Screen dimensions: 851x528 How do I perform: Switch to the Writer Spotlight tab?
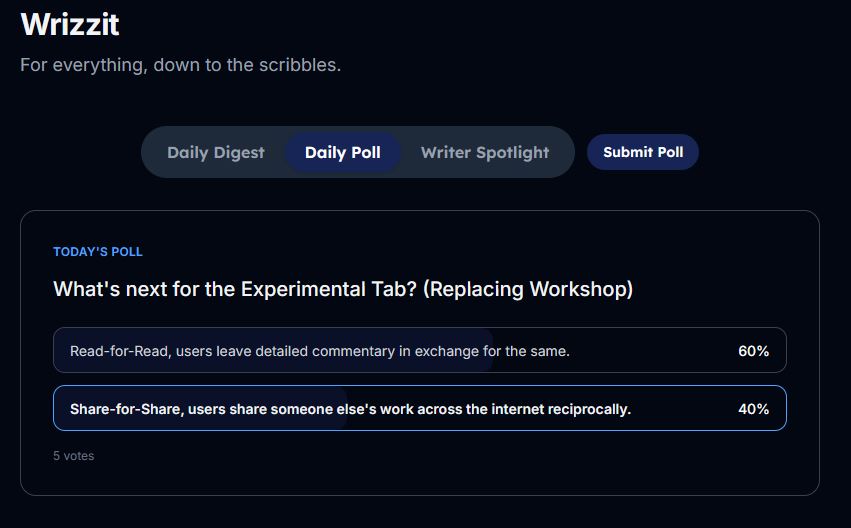tap(485, 153)
